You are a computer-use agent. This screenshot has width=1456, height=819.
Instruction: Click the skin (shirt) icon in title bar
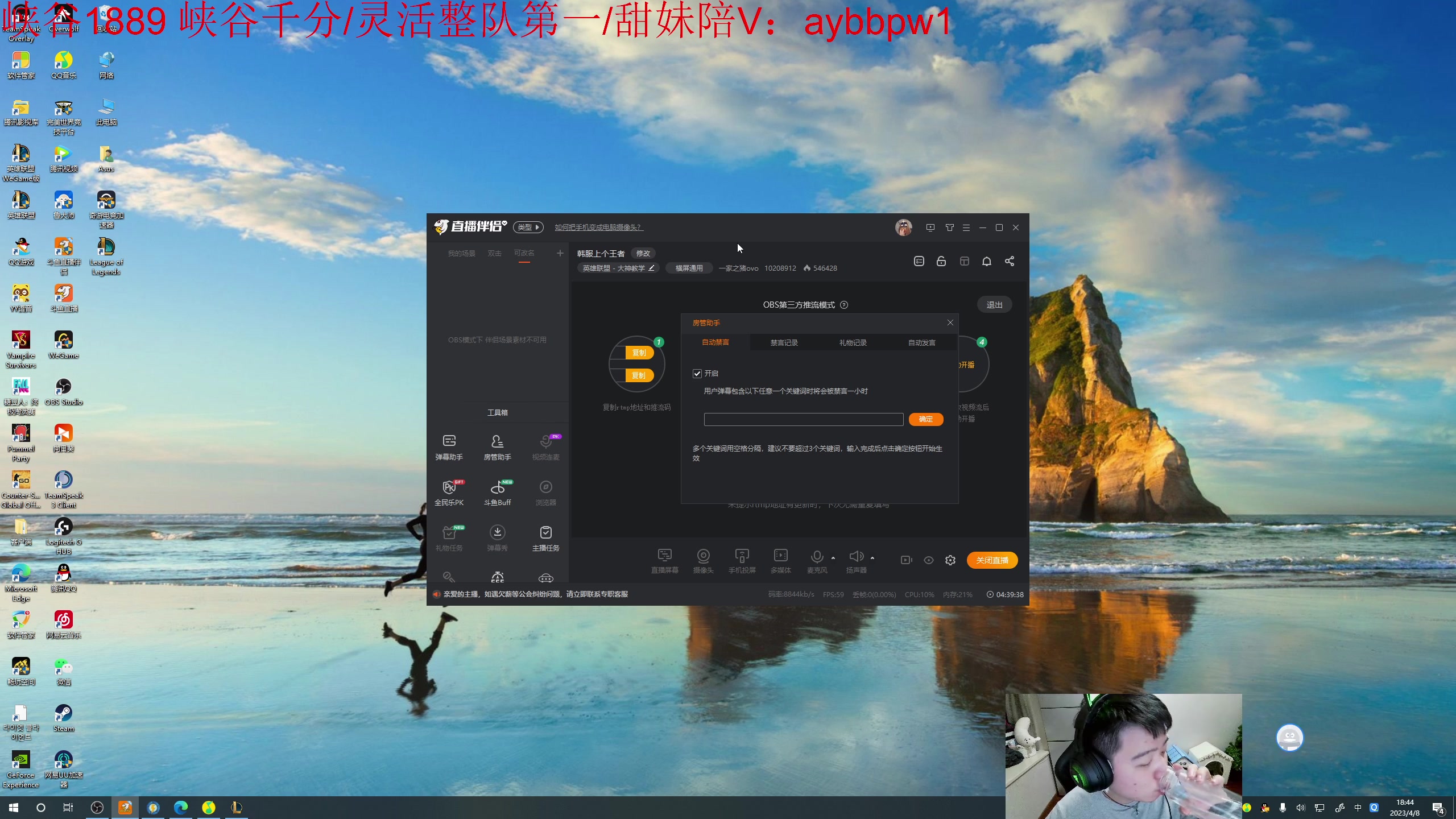(949, 227)
